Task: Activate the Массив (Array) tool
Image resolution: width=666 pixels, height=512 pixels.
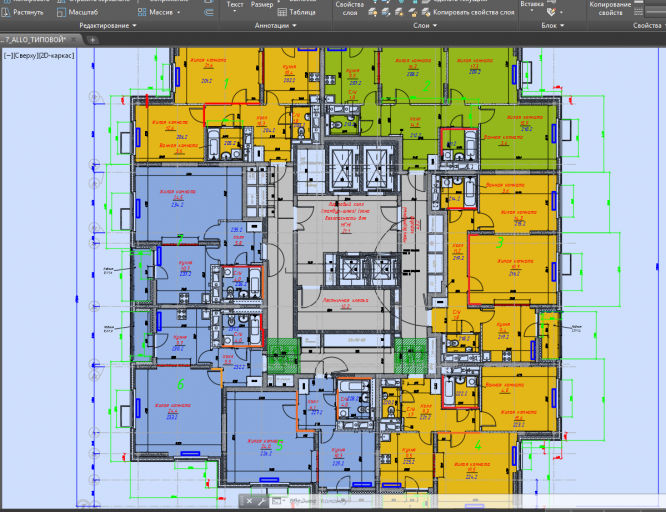Action: 156,12
